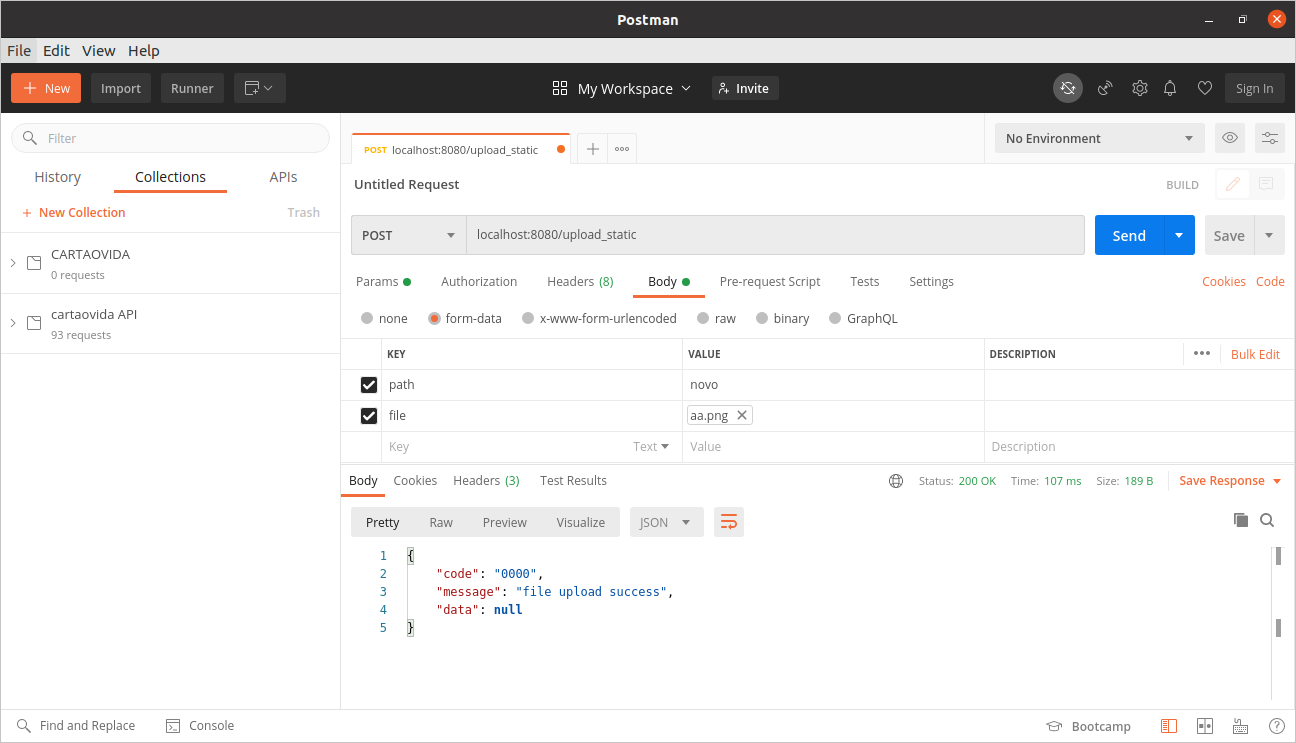The image size is (1296, 743).
Task: Open the Text type dropdown in Key row
Action: coord(651,447)
